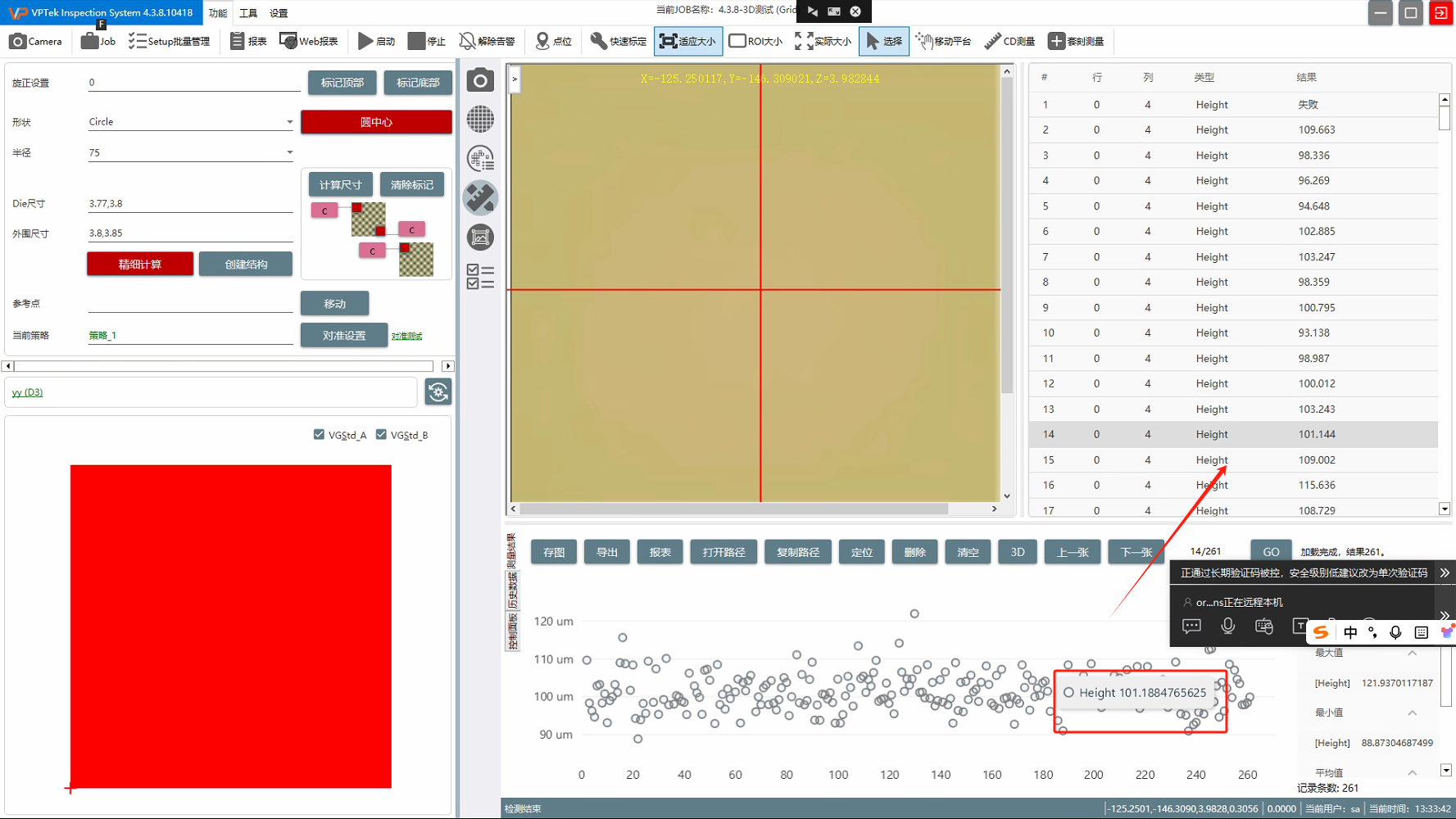Expand the 半径 75 dropdown
1456x819 pixels.
[x=289, y=152]
